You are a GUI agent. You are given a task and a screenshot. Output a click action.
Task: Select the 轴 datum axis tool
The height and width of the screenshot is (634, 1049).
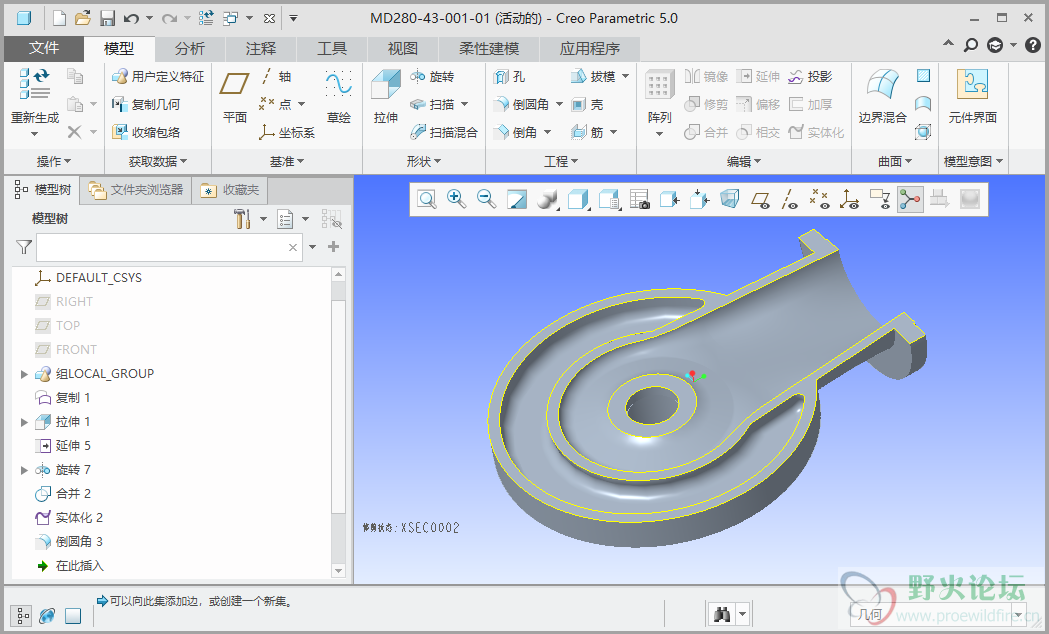click(x=276, y=76)
